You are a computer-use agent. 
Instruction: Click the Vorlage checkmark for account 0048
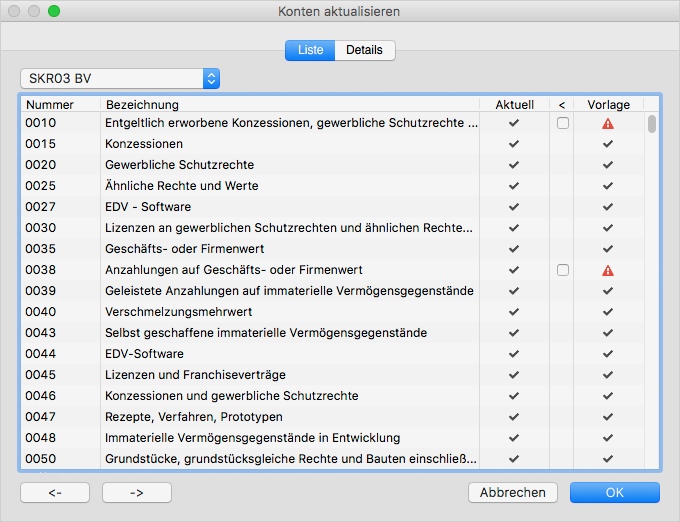[x=608, y=438]
